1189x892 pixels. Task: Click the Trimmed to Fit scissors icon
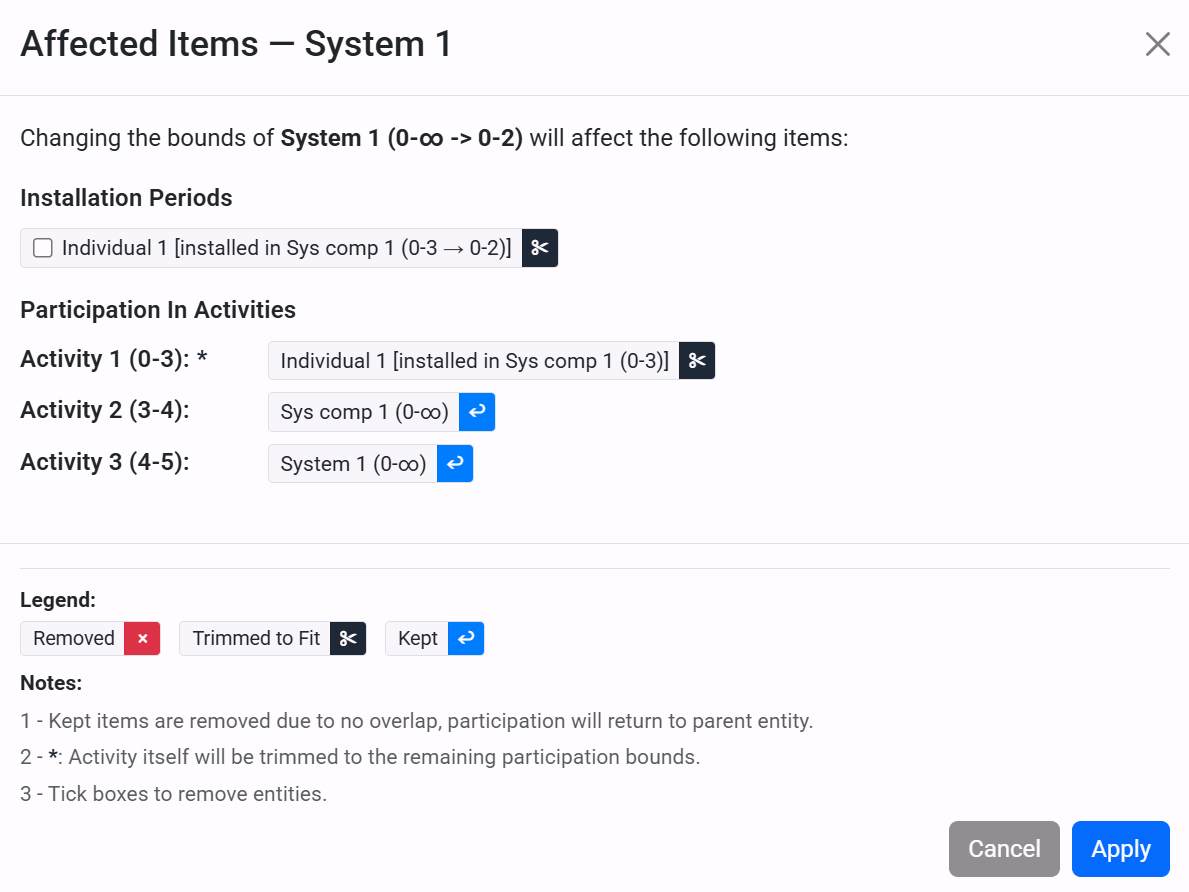click(346, 638)
